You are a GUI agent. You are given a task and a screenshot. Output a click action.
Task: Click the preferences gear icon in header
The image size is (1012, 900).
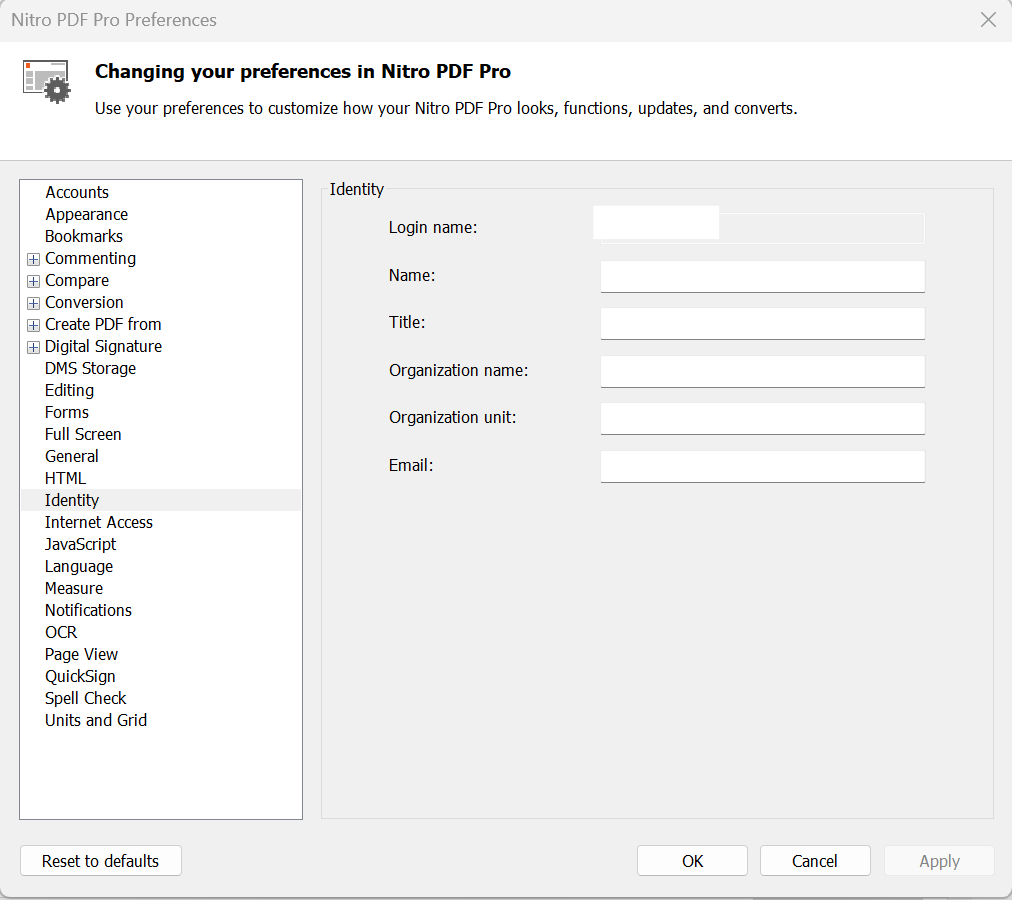[46, 81]
